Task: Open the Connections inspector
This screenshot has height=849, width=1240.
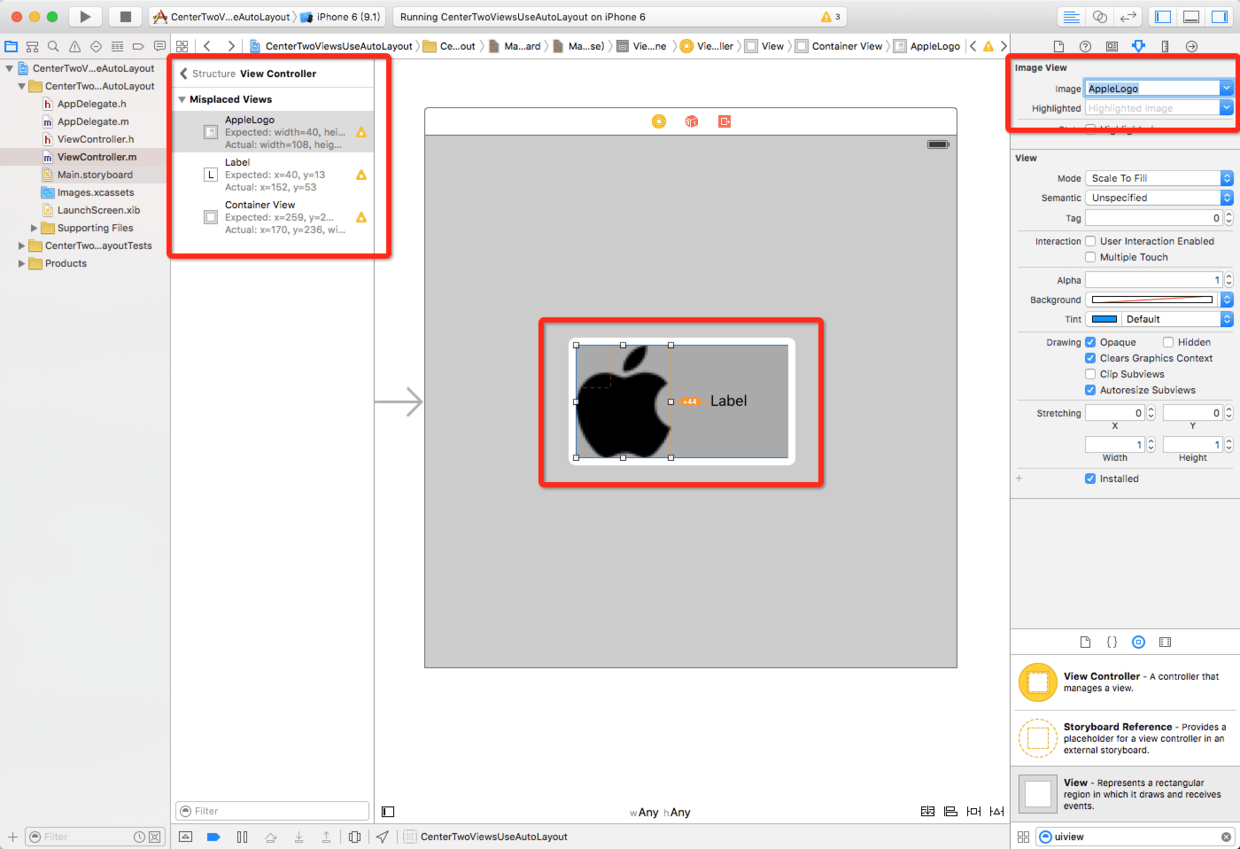Action: (1191, 46)
